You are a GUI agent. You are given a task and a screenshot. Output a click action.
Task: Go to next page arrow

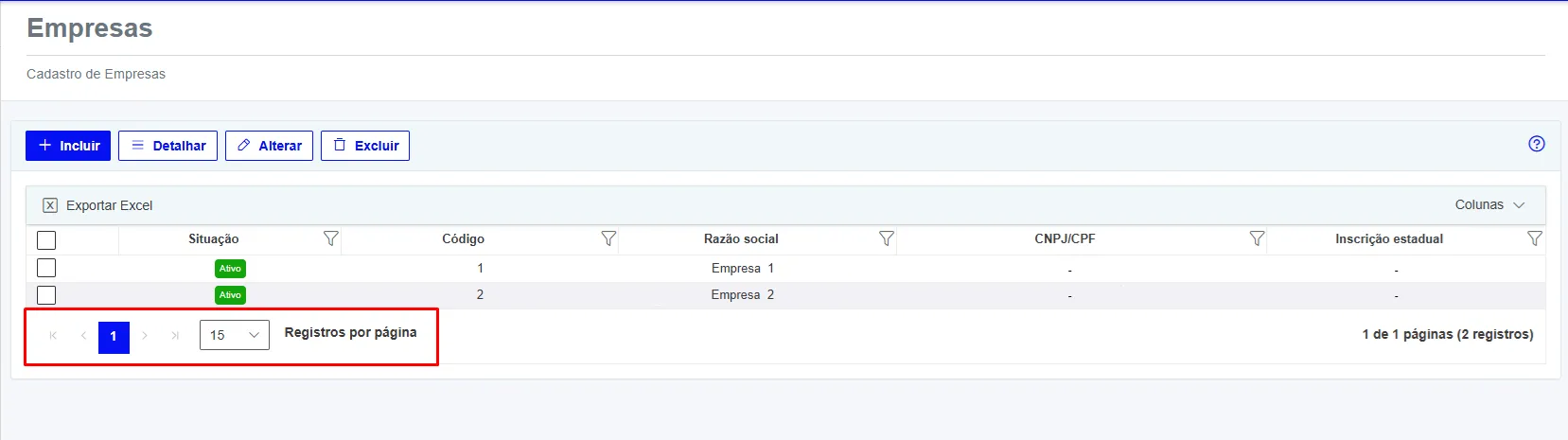145,336
